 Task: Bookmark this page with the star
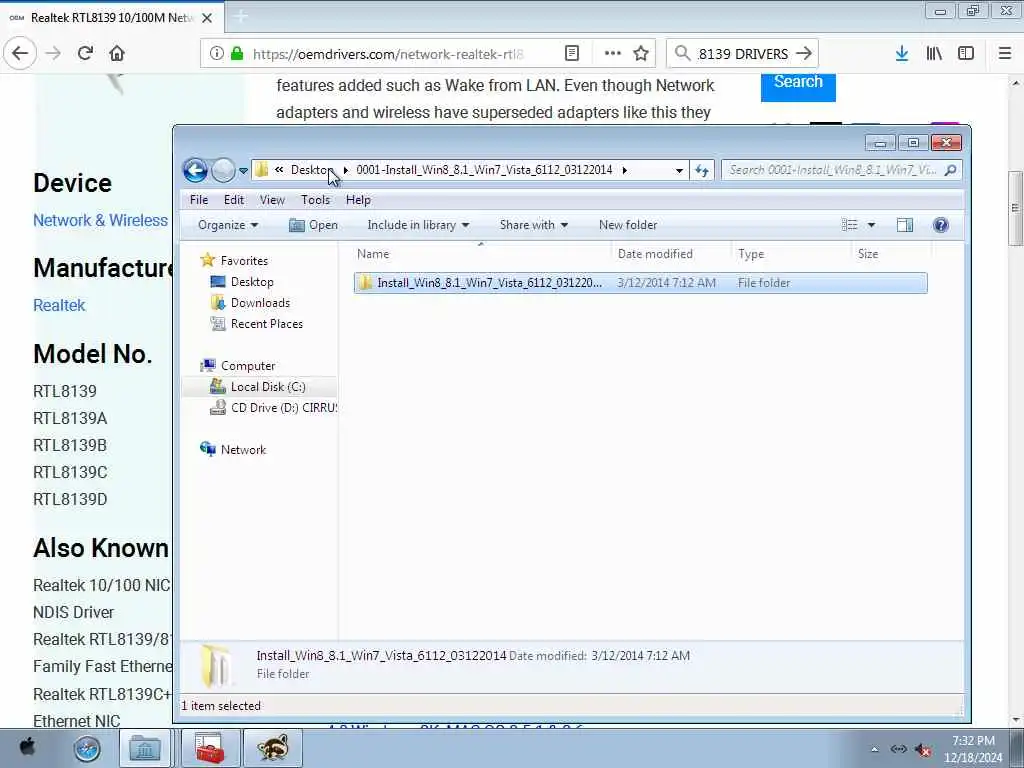pyautogui.click(x=641, y=54)
